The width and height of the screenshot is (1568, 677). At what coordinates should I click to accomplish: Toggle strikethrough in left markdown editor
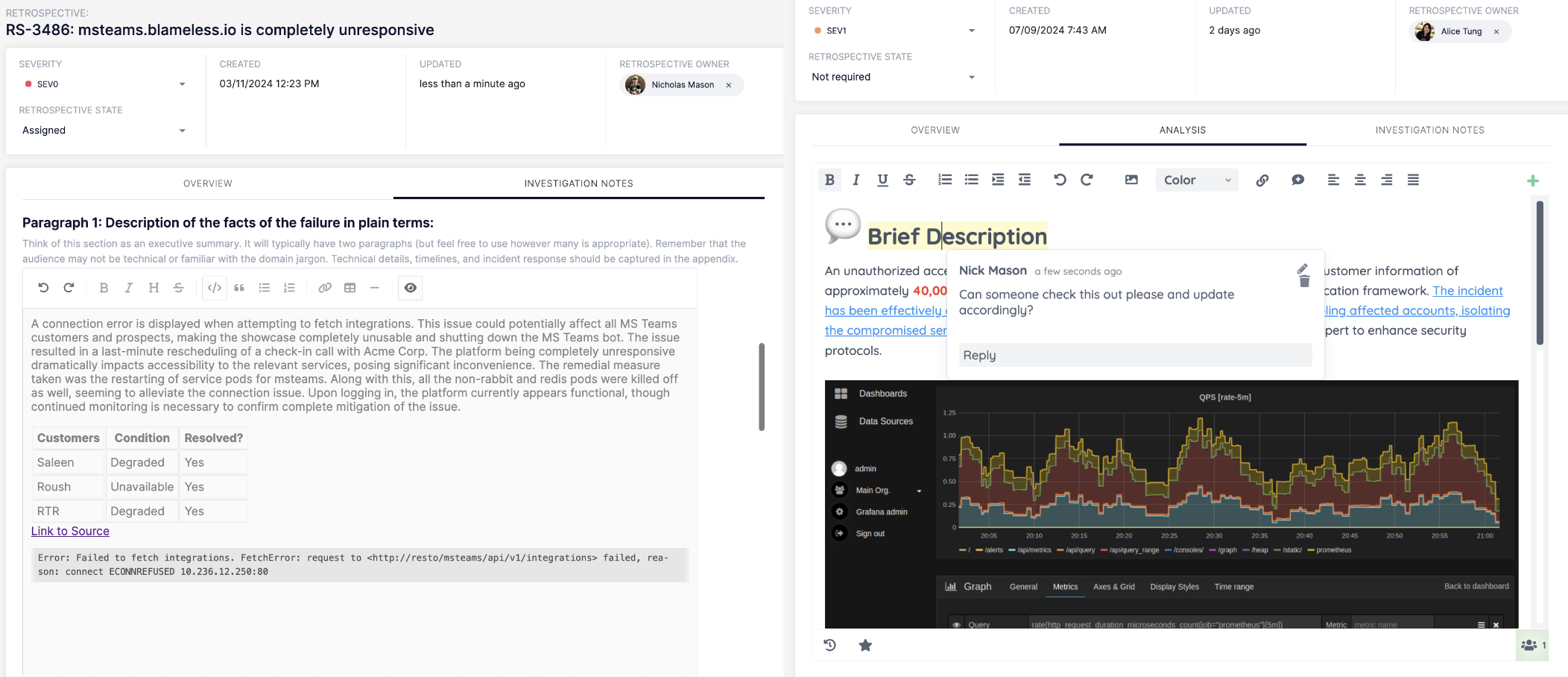[x=179, y=288]
